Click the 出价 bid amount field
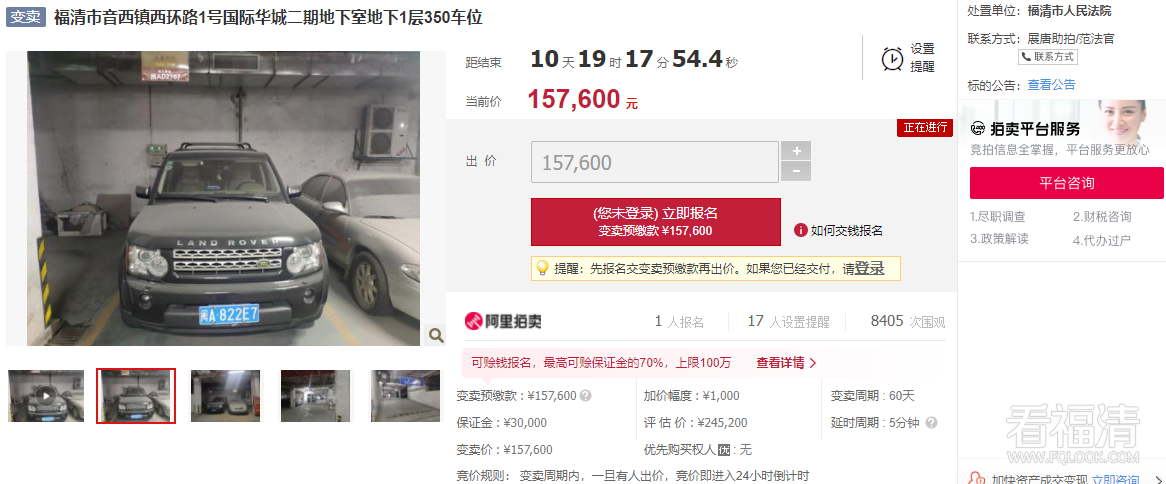 click(655, 162)
